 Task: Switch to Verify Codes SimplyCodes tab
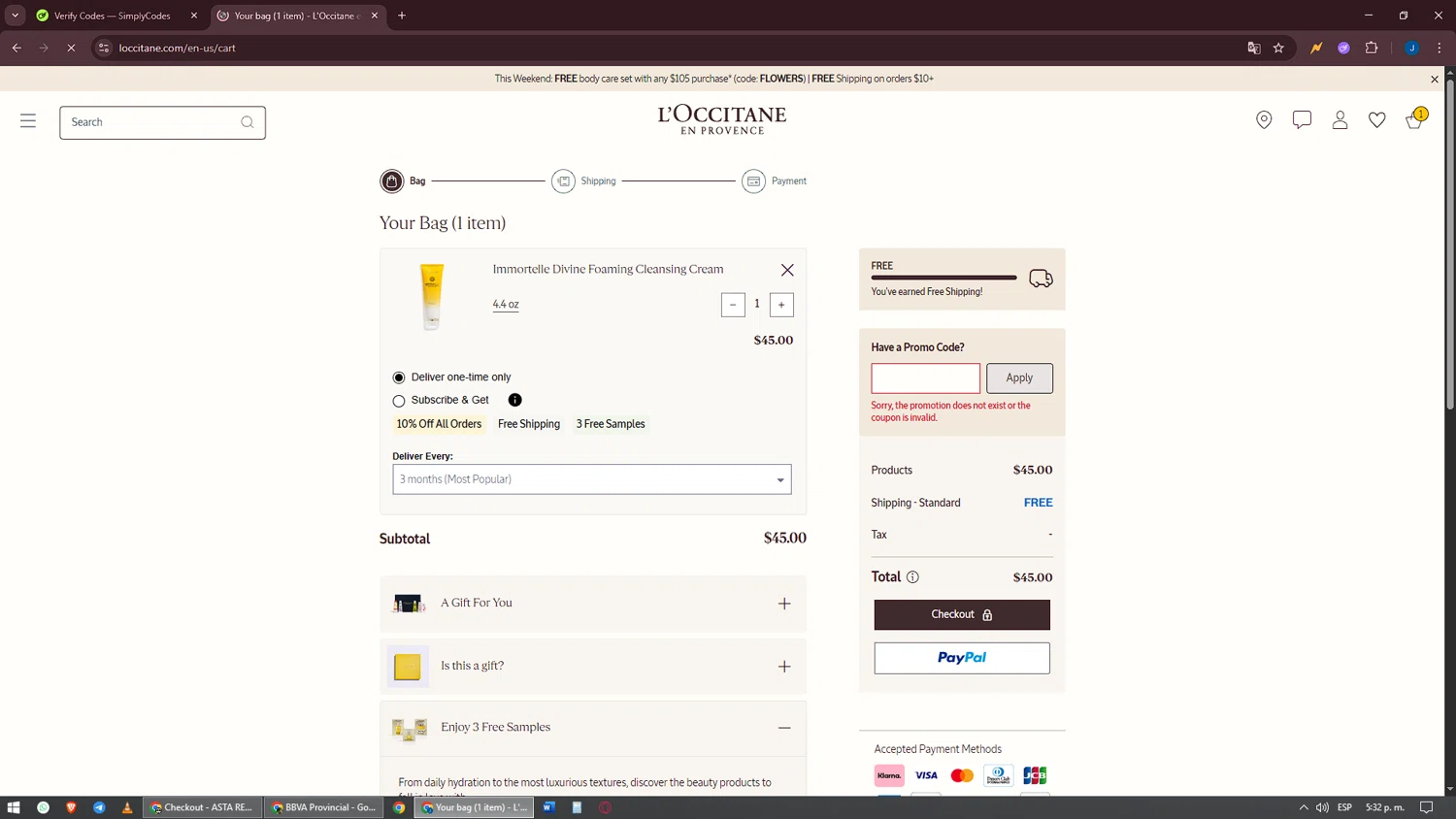coord(112,16)
